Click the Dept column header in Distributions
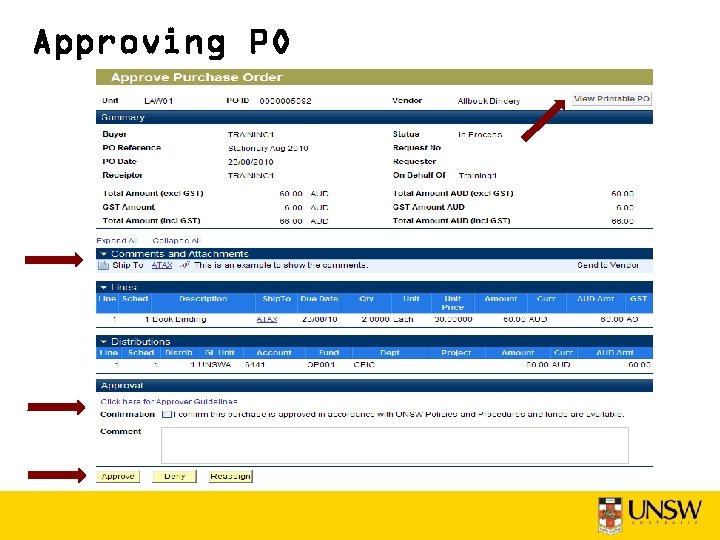 pyautogui.click(x=390, y=353)
